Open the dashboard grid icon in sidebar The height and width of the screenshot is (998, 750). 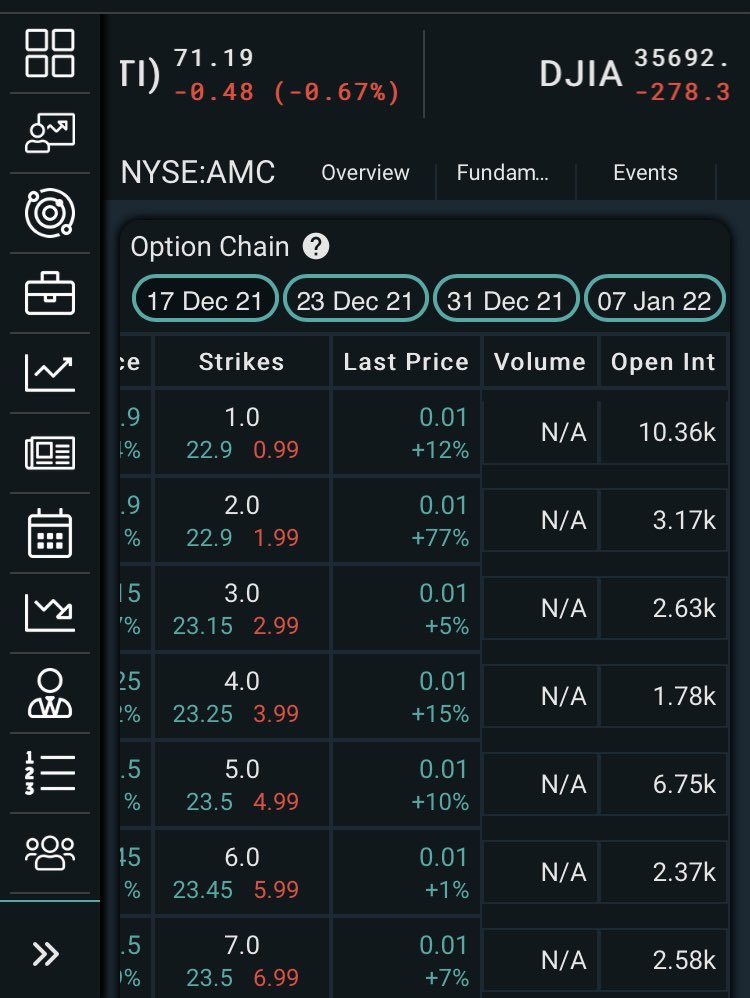[50, 53]
